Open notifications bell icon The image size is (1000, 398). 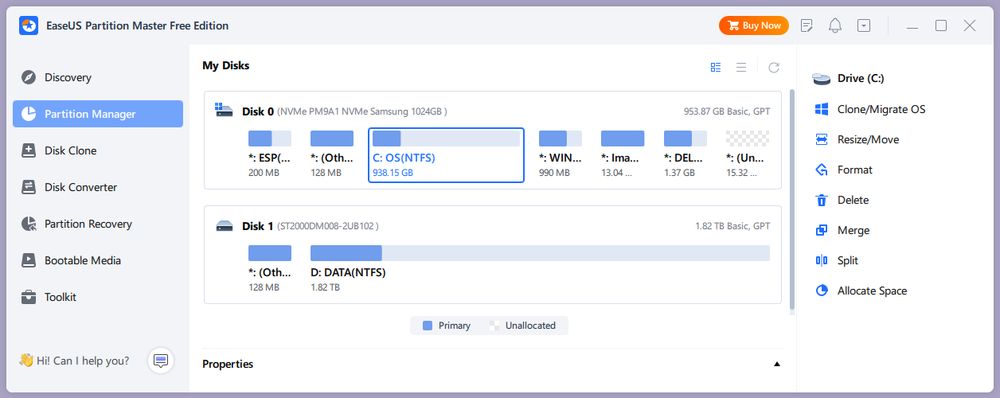835,26
